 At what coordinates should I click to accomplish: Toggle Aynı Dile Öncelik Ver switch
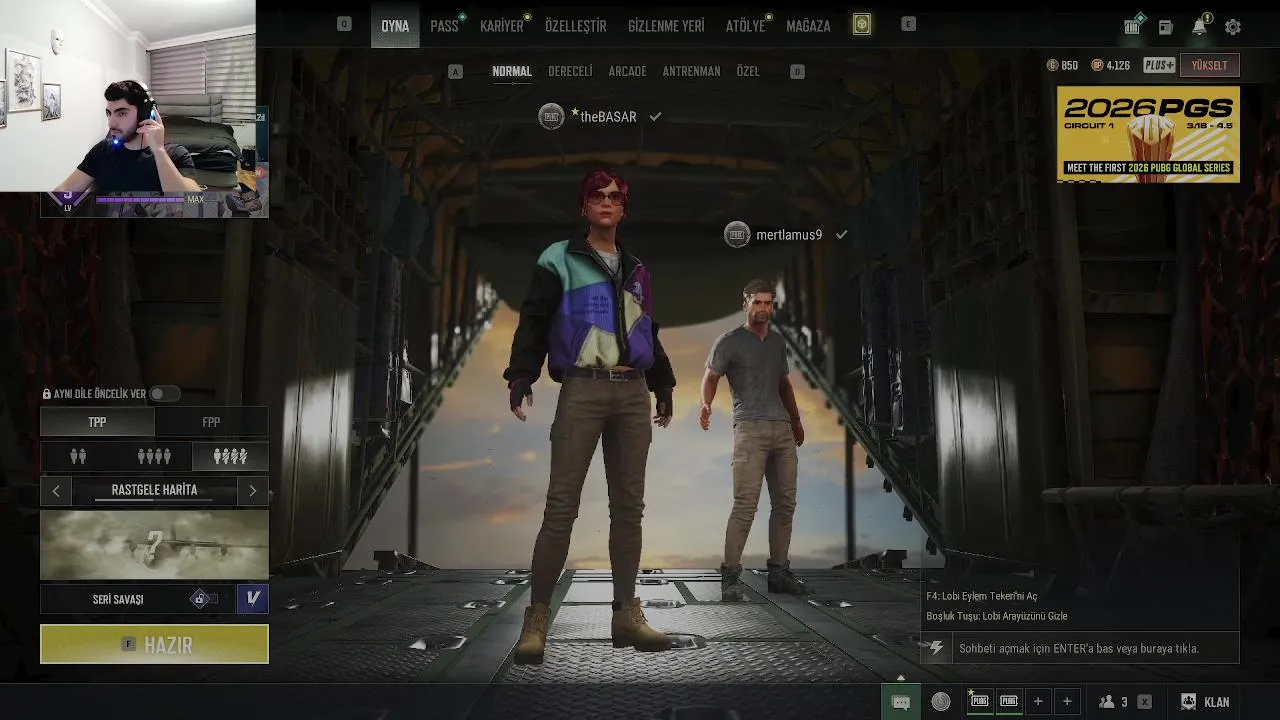click(x=164, y=394)
